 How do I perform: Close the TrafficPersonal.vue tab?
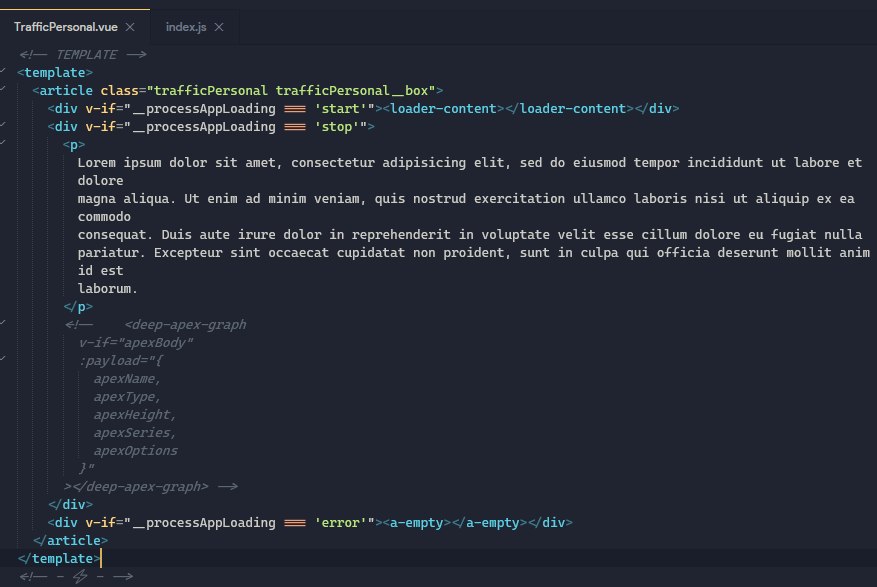(x=130, y=27)
